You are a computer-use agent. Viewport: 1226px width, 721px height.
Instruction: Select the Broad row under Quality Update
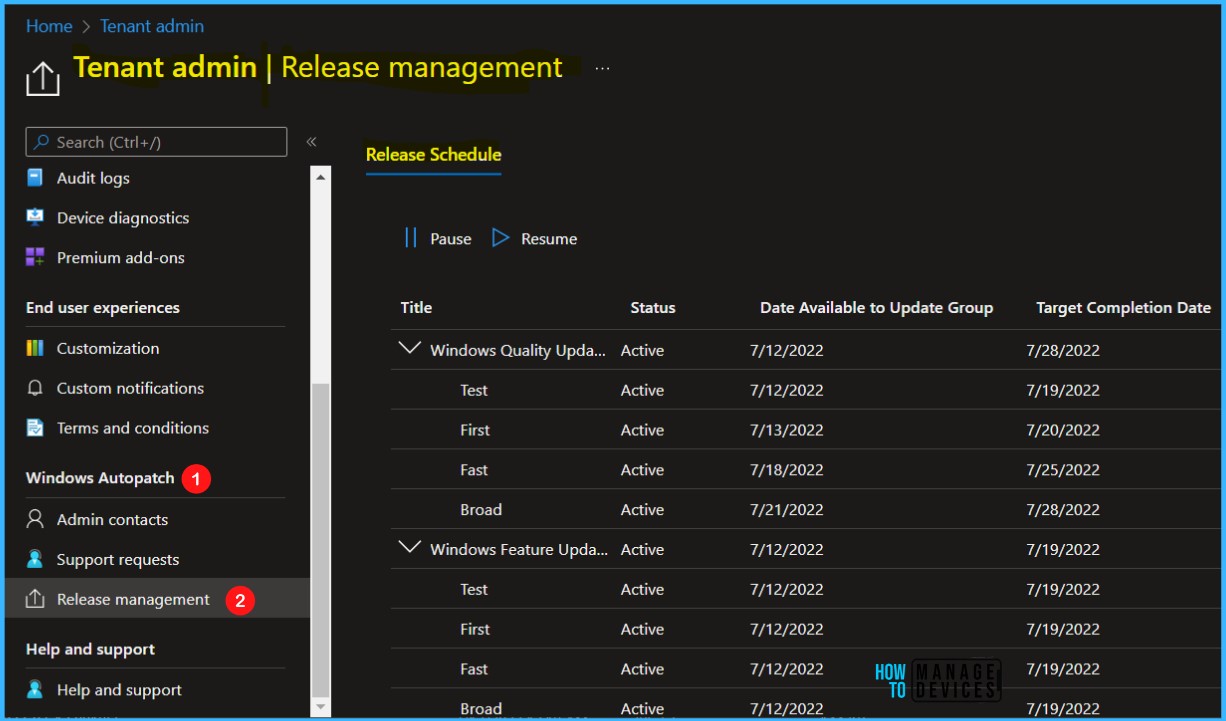tap(805, 510)
